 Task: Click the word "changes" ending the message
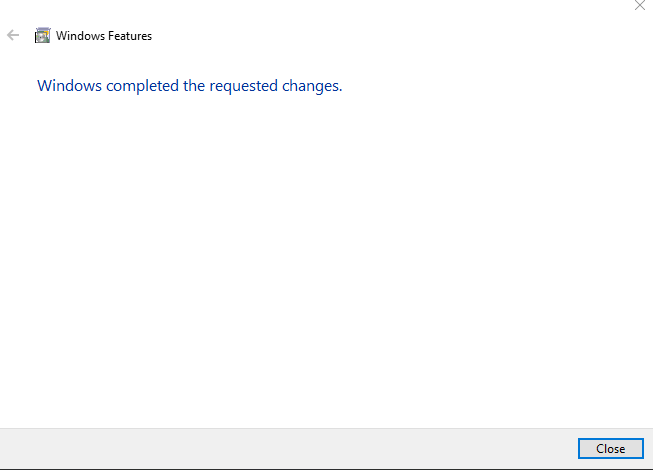(x=312, y=86)
